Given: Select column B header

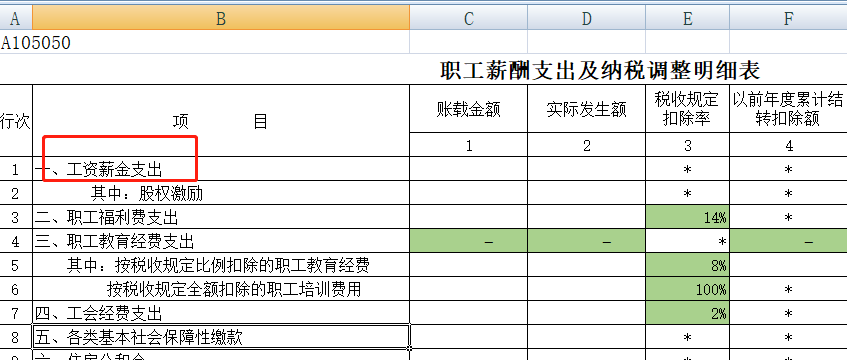Looking at the screenshot, I should coord(221,18).
